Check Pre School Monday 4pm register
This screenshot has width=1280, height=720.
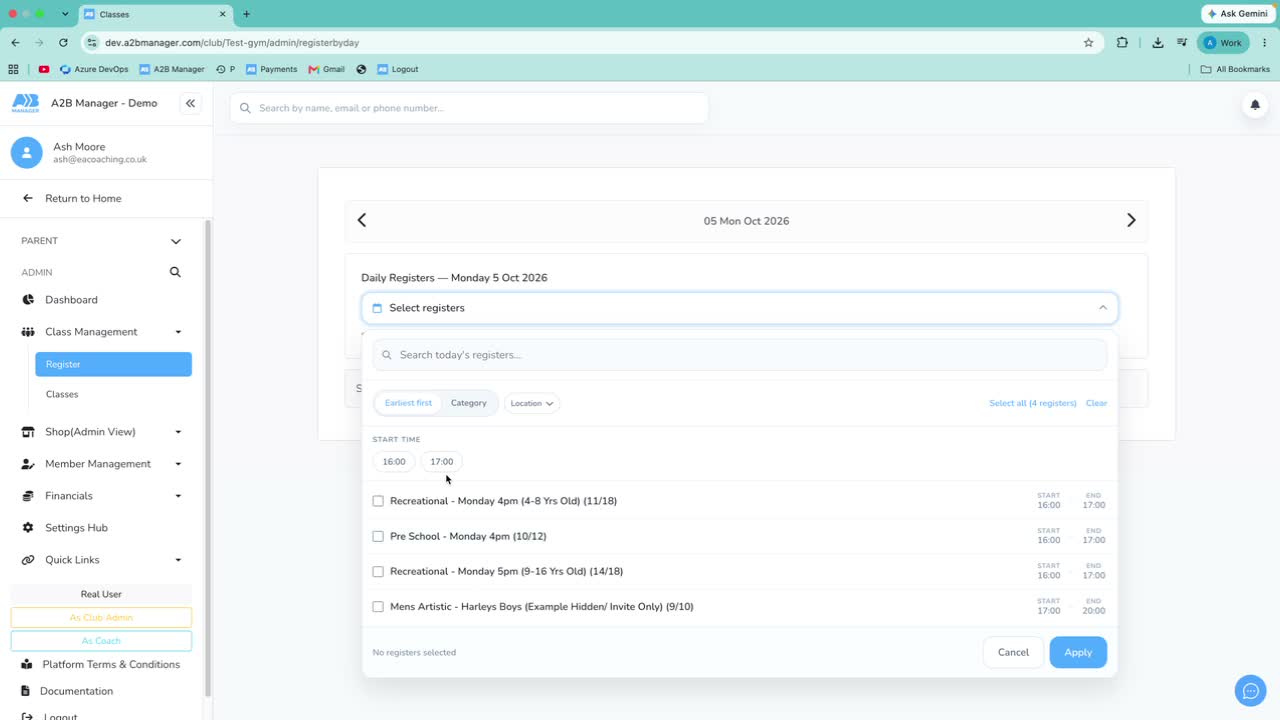(378, 536)
